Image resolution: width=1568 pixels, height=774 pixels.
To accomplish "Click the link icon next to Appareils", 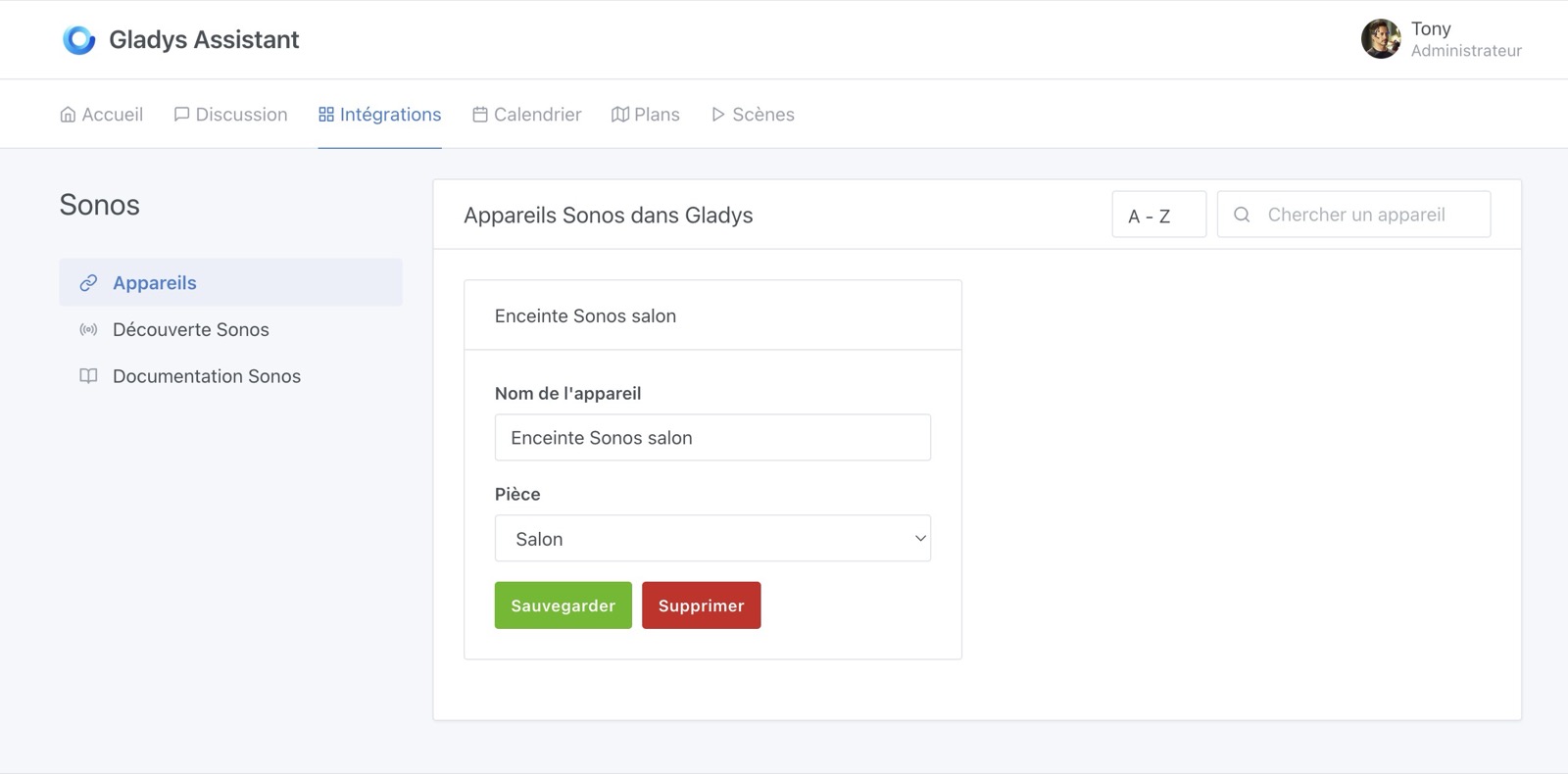I will click(88, 283).
